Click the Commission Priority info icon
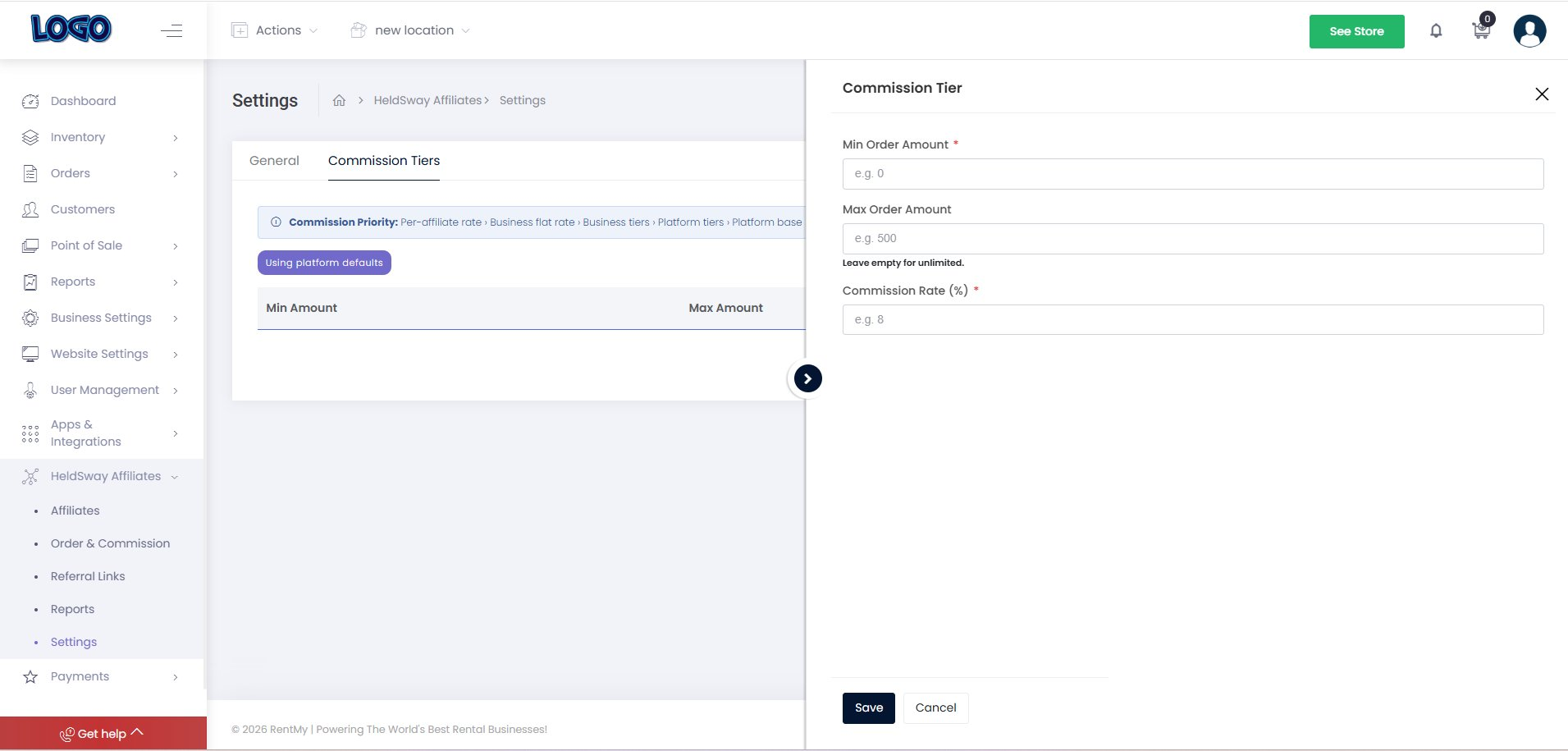 point(276,222)
